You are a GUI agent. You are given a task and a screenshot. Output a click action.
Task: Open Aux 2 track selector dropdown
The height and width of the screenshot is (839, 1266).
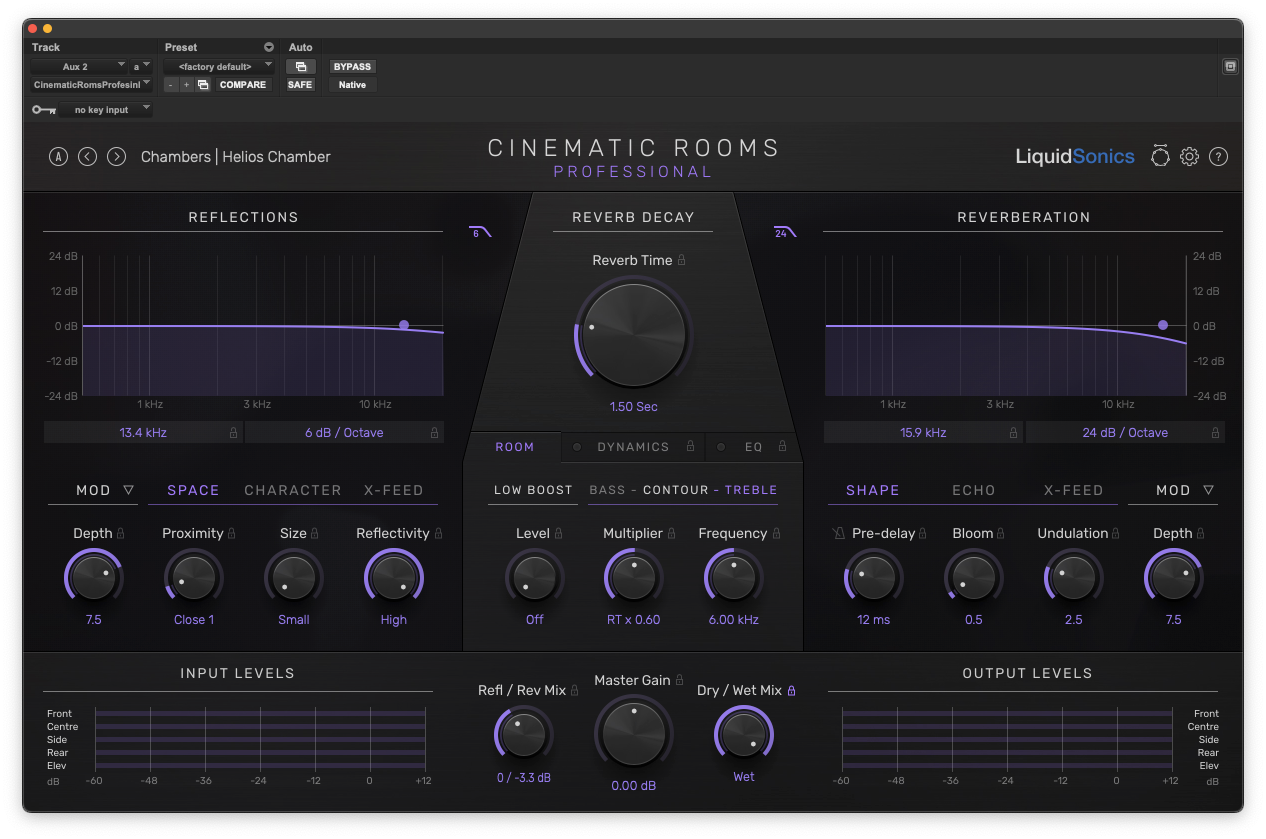79,67
